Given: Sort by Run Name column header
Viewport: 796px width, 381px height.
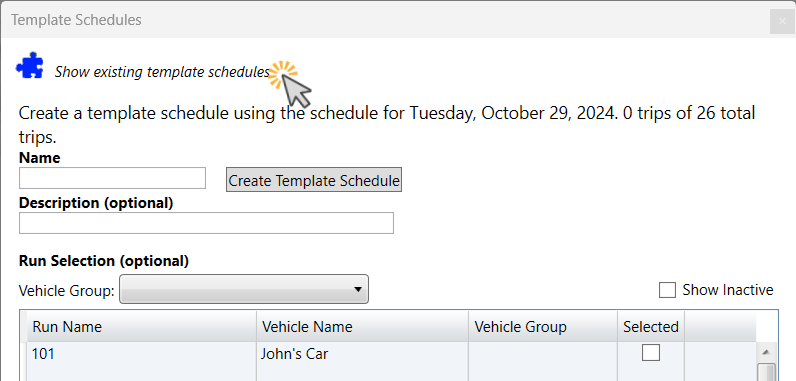Looking at the screenshot, I should click(x=142, y=326).
